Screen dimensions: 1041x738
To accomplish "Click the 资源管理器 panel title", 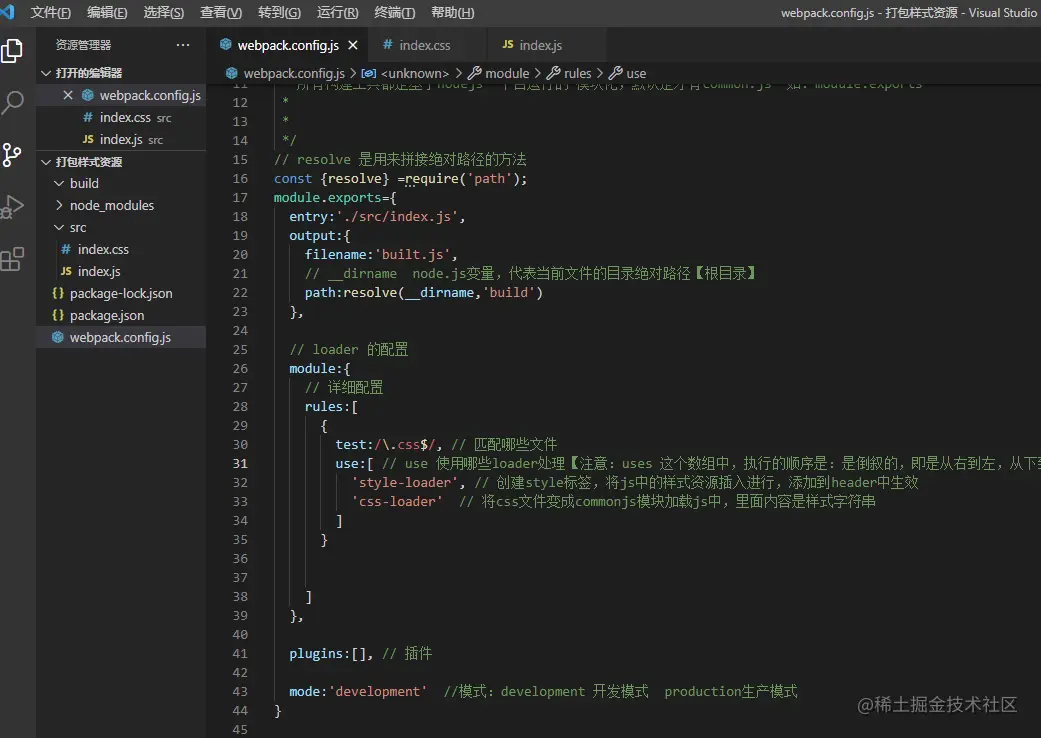I will click(84, 45).
